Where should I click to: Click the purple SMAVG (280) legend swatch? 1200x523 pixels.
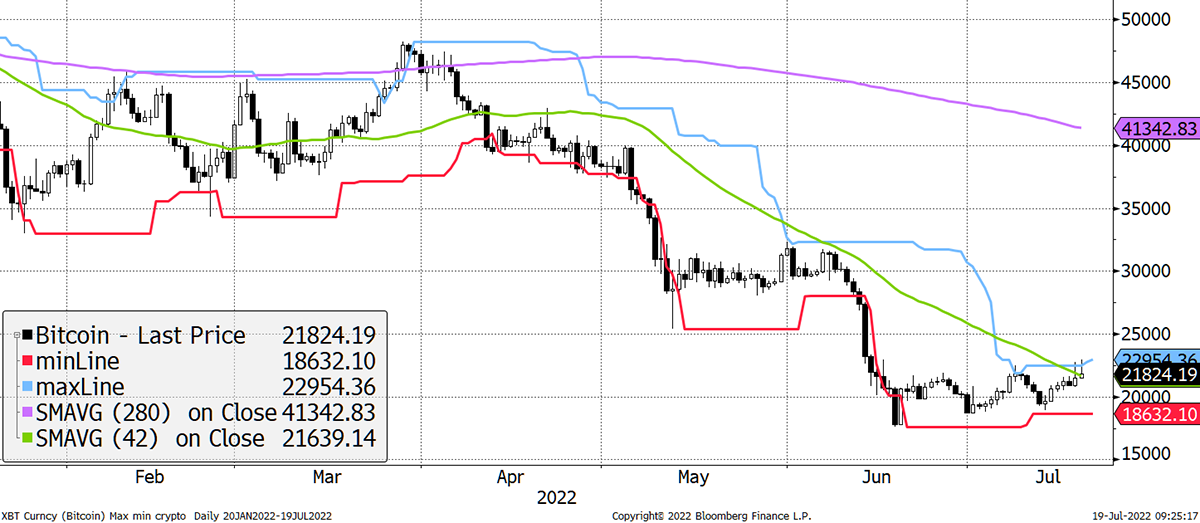[x=27, y=413]
